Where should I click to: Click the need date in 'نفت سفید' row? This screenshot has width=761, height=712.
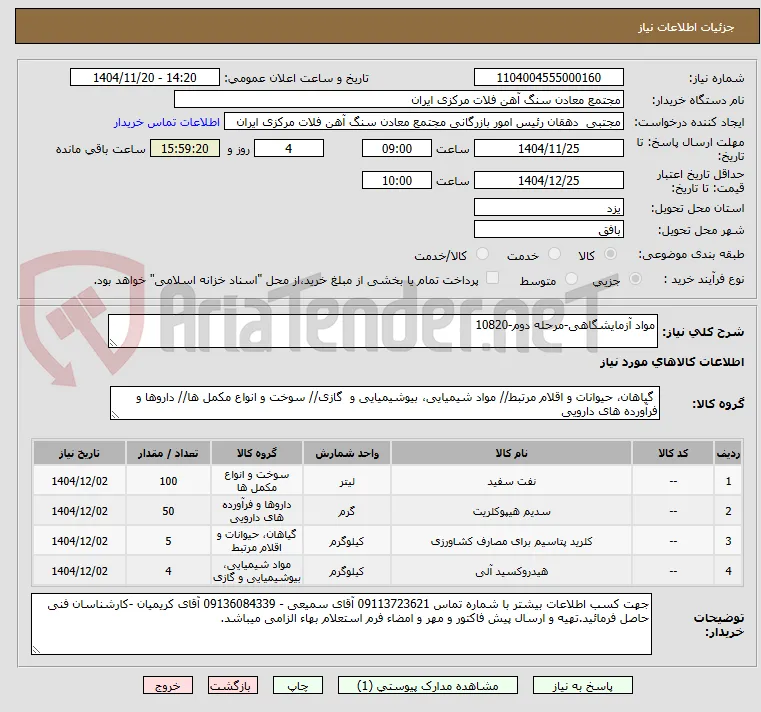pos(80,481)
